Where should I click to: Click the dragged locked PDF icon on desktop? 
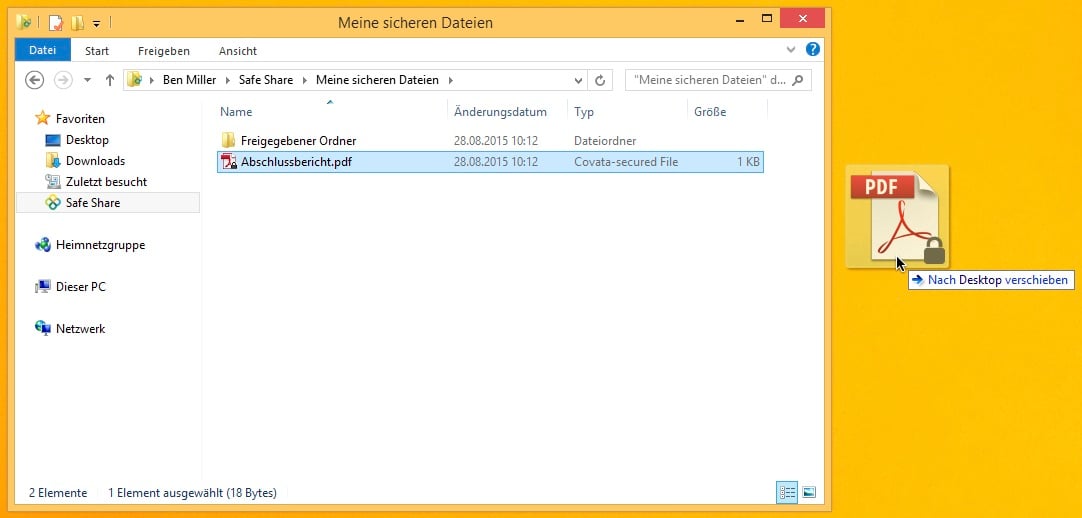coord(897,217)
